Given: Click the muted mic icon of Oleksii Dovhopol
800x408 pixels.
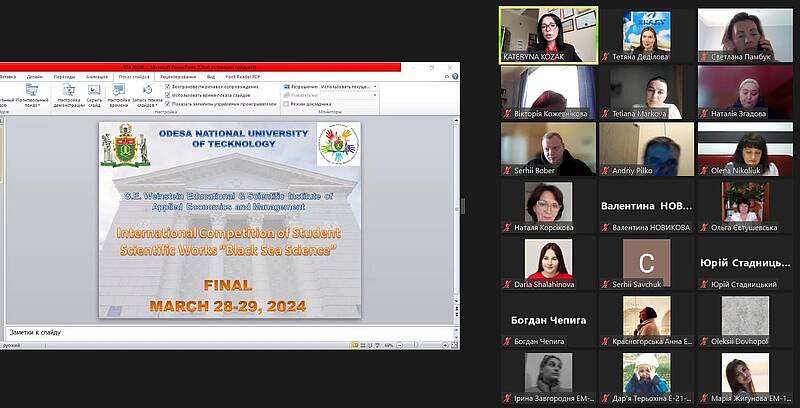Looking at the screenshot, I should [x=704, y=341].
